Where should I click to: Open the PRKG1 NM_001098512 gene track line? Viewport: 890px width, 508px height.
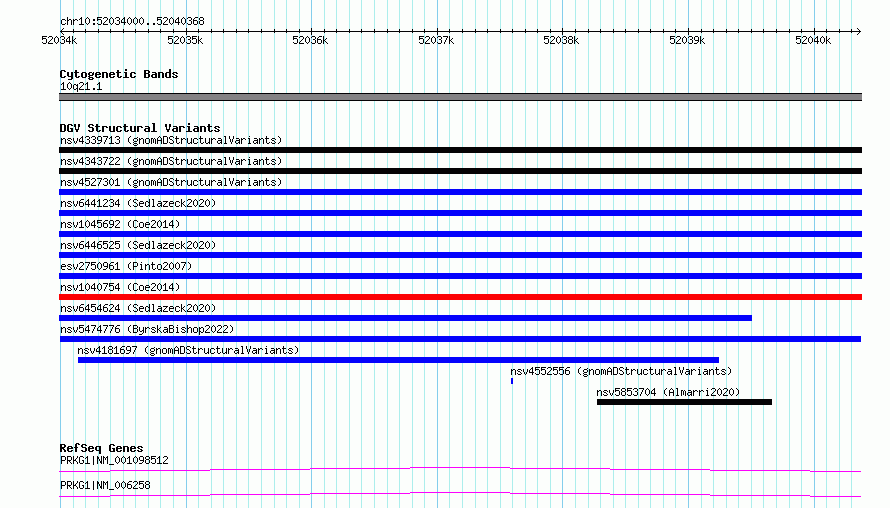pos(460,469)
